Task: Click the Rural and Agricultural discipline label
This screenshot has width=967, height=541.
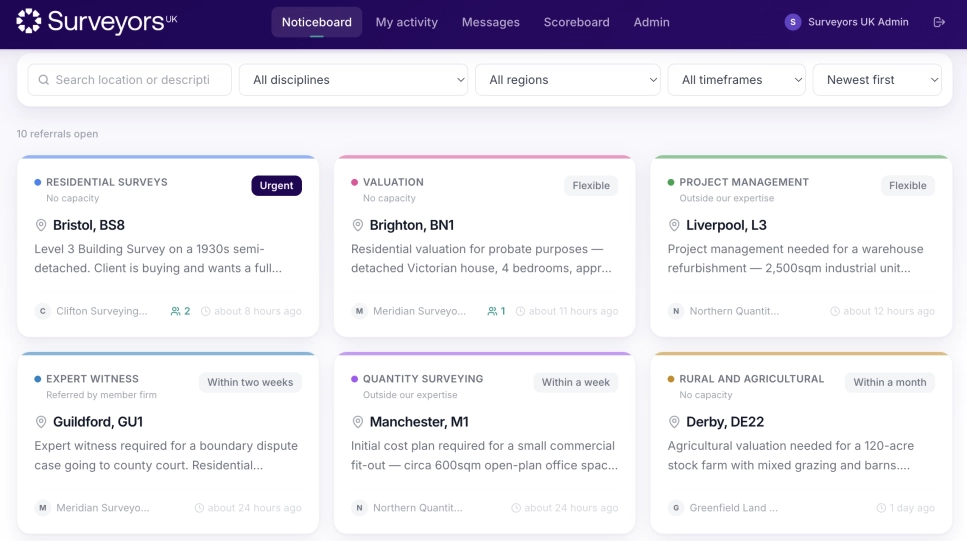Action: point(751,379)
